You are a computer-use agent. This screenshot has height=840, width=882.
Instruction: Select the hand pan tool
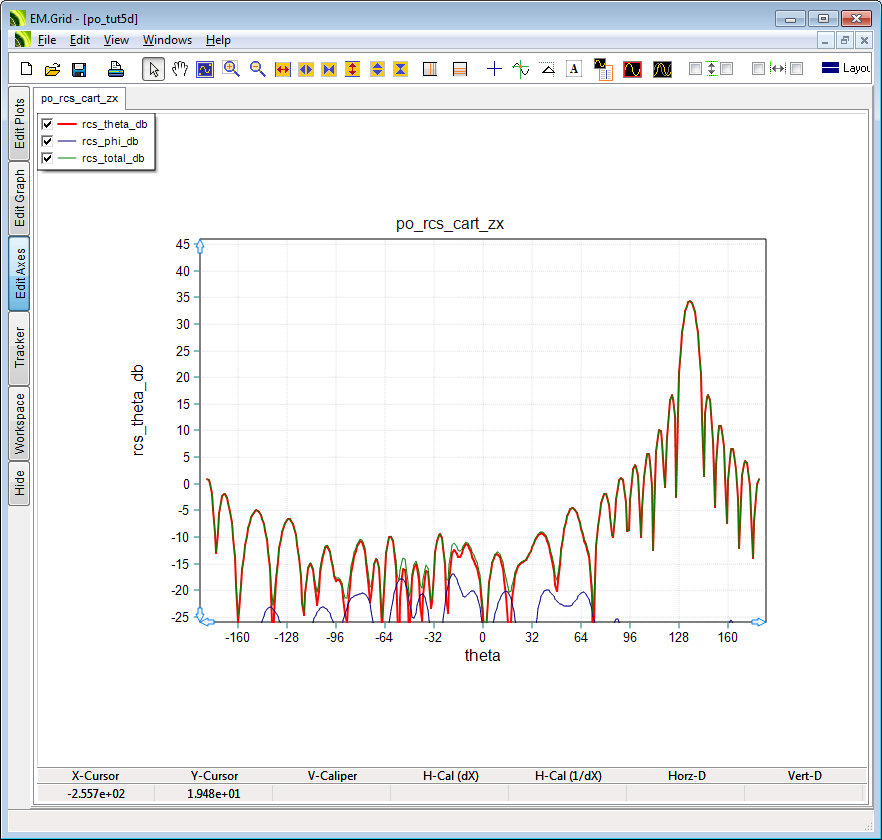point(179,69)
